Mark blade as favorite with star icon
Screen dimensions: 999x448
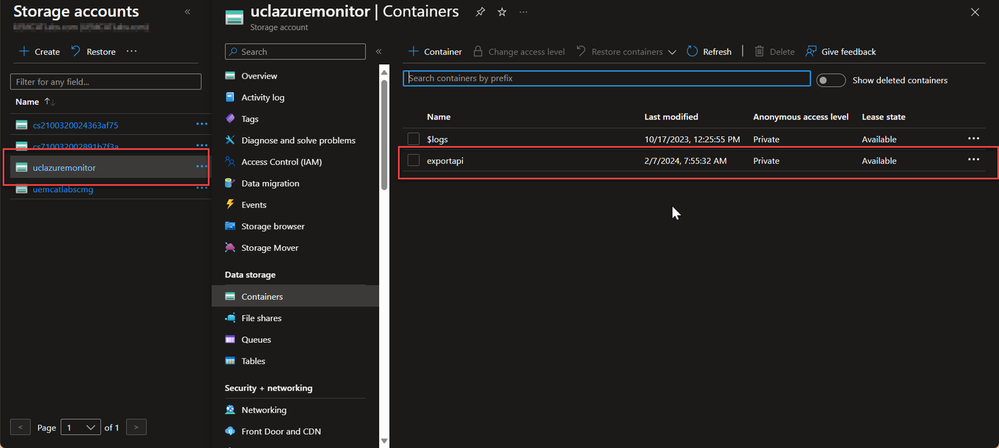(502, 12)
